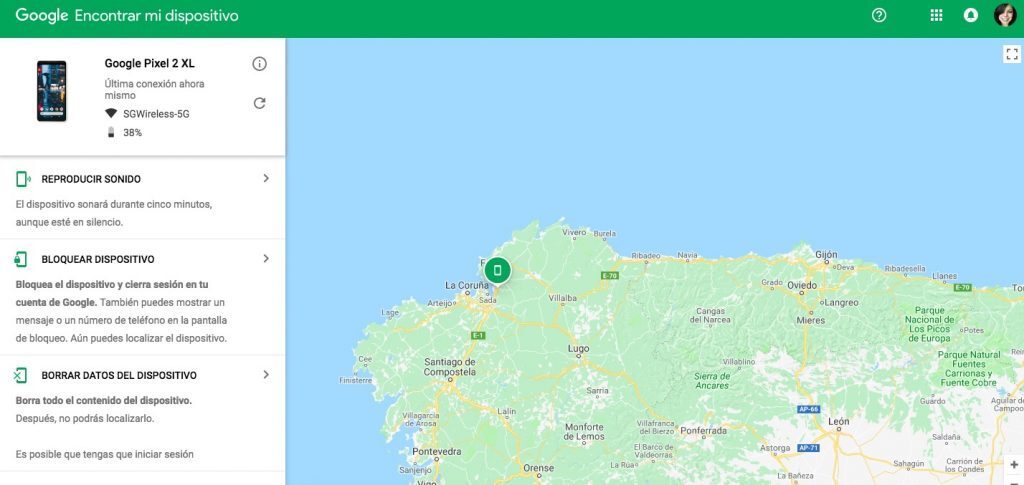Image resolution: width=1024 pixels, height=485 pixels.
Task: Click Sierra de Ancares label
Action: 711,381
